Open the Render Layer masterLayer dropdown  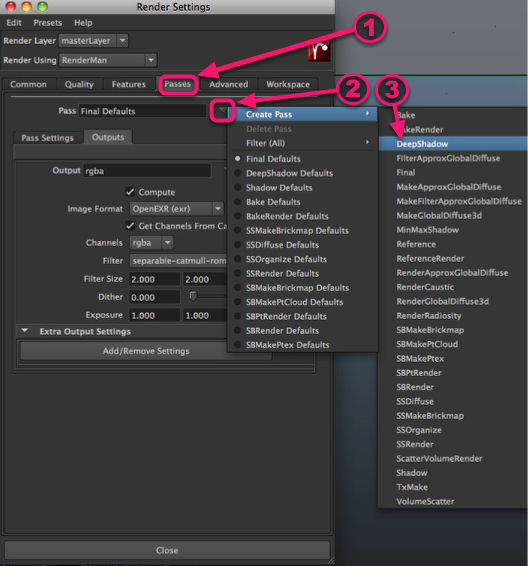[x=93, y=41]
